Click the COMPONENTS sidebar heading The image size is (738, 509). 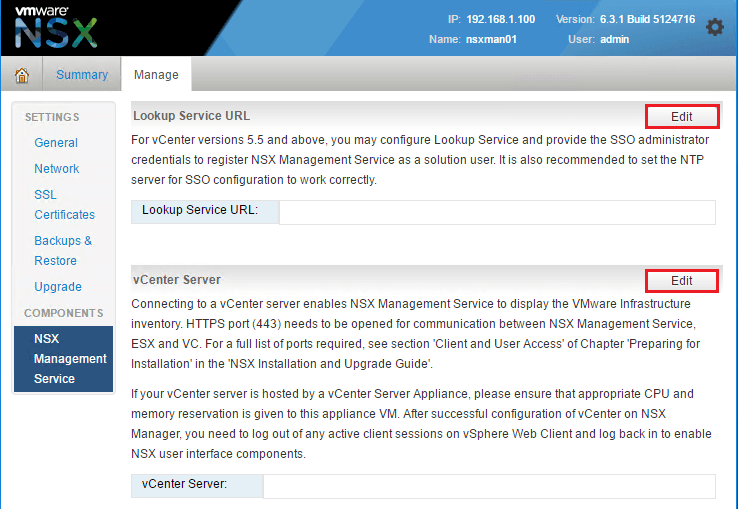coord(64,313)
